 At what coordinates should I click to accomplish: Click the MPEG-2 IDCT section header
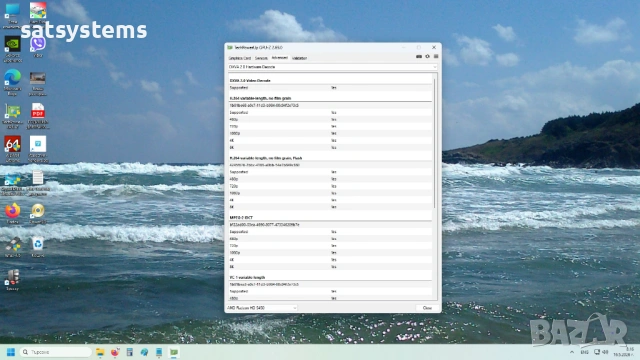[241, 218]
